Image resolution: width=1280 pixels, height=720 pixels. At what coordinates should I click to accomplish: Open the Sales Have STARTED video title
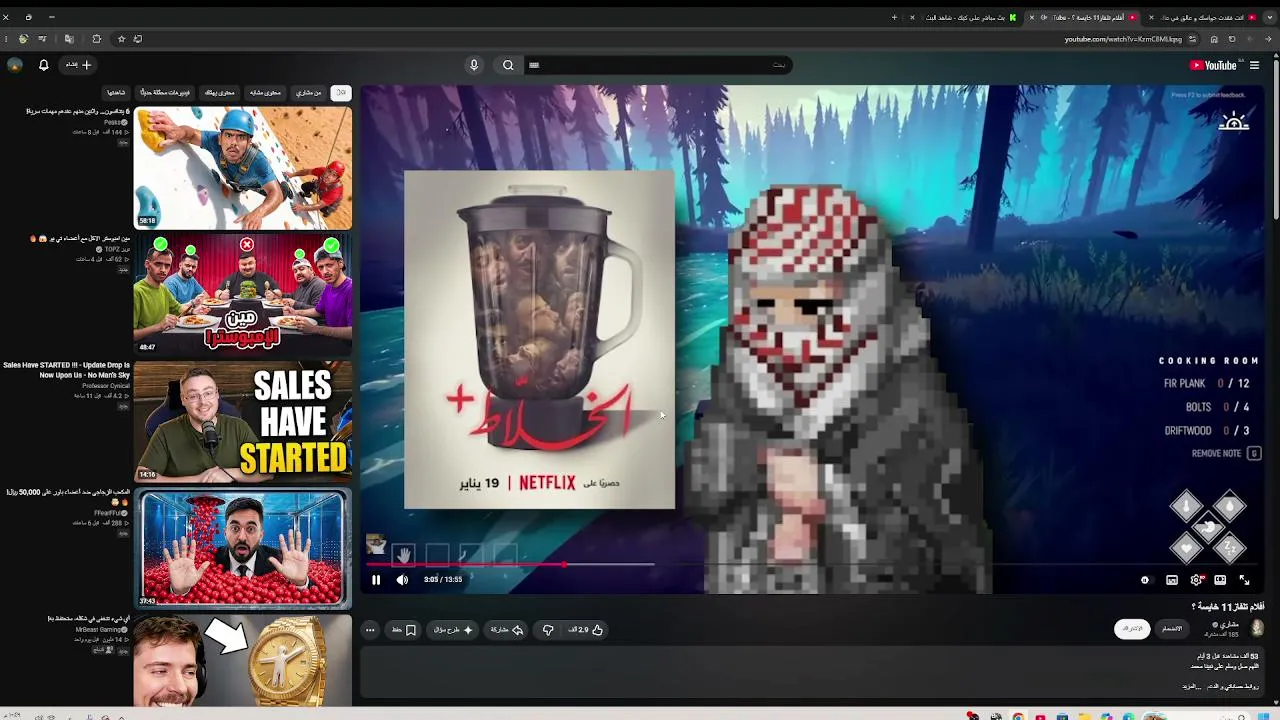(x=67, y=370)
